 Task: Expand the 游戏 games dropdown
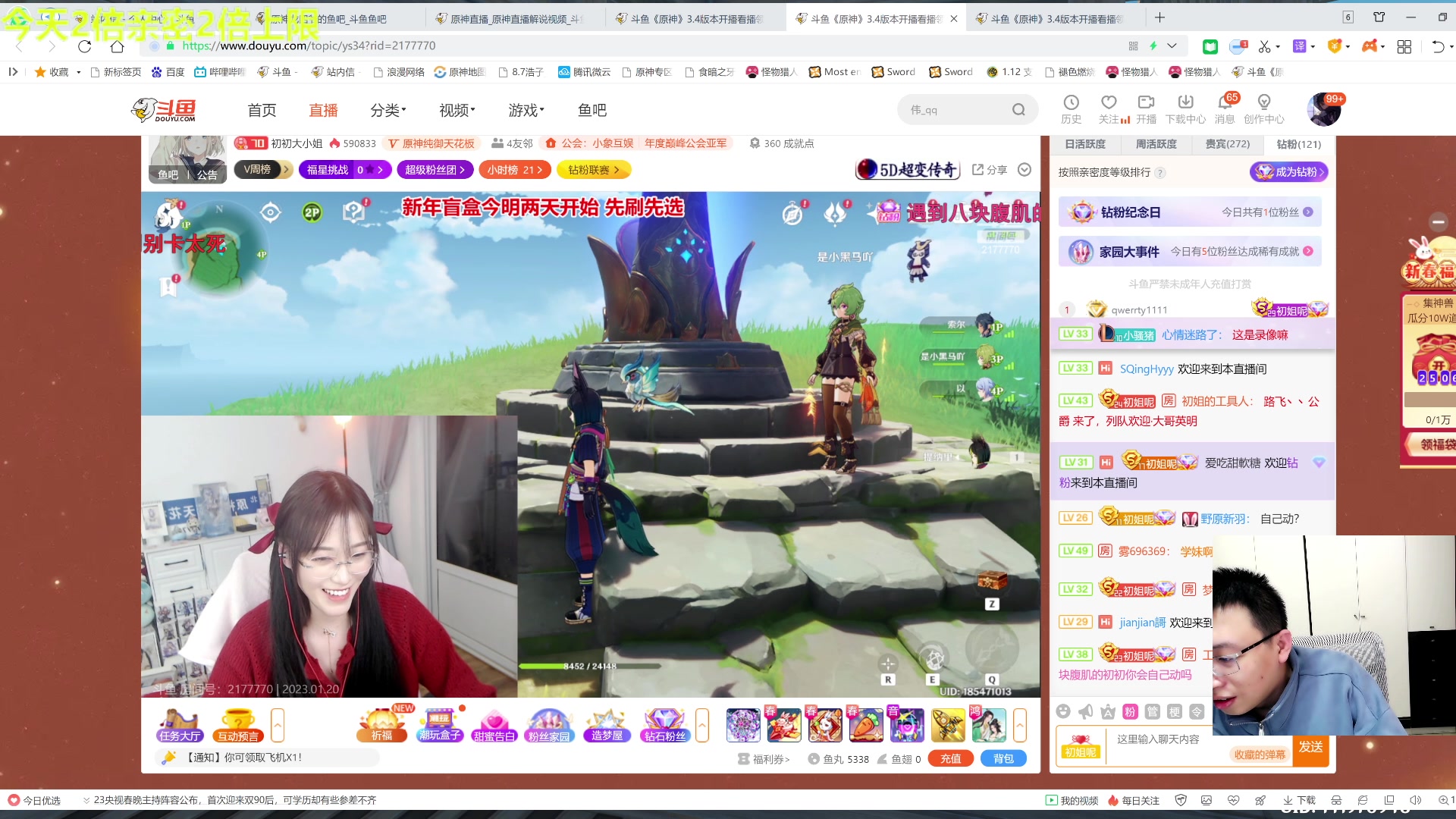pos(526,111)
